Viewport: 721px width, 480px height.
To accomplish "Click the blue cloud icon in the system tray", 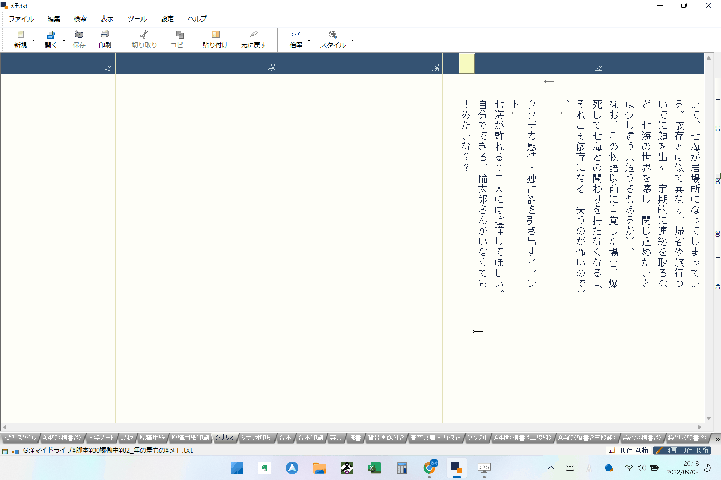I will pyautogui.click(x=609, y=468).
